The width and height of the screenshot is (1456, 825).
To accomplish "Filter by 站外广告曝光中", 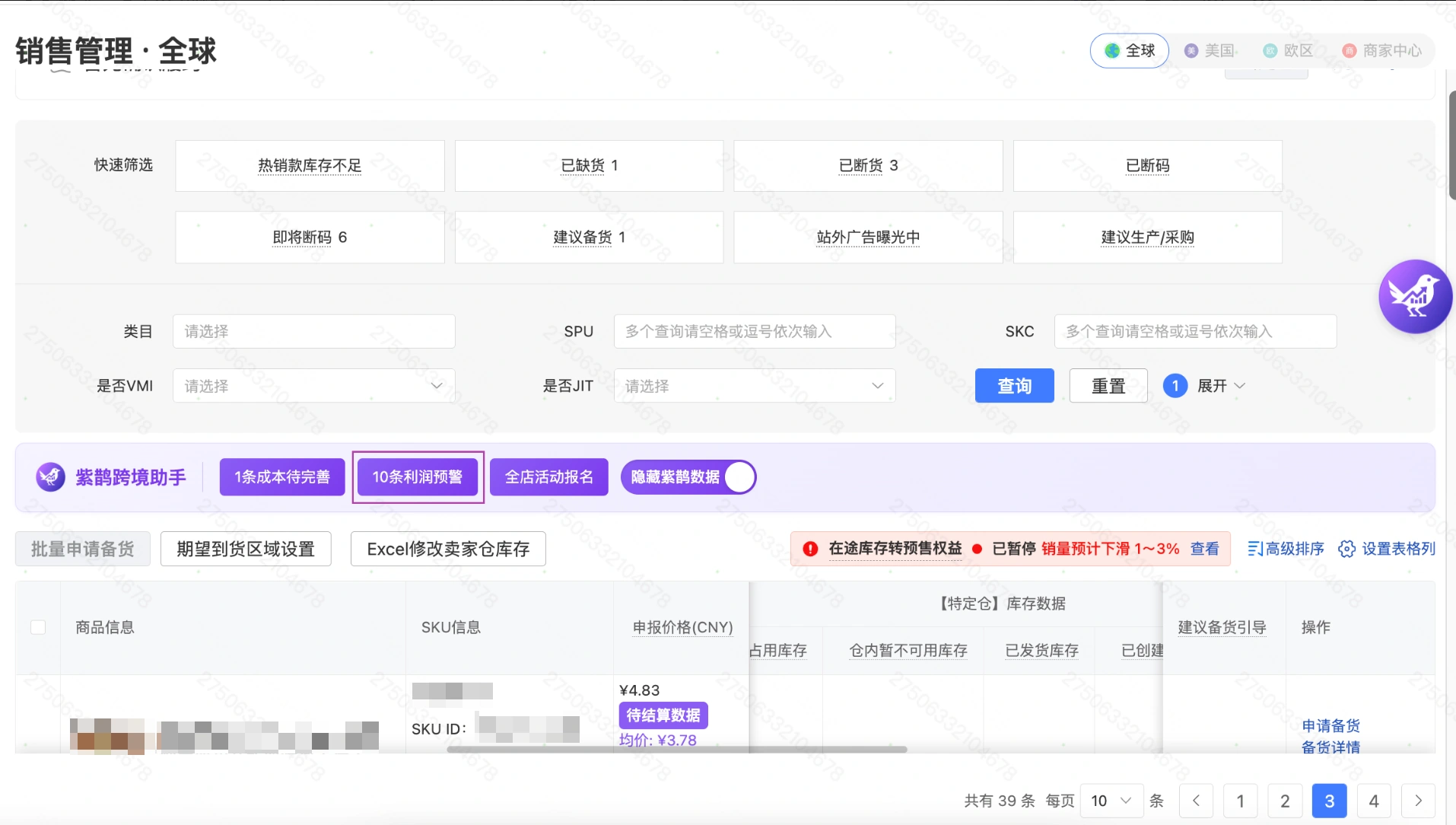I will pyautogui.click(x=868, y=237).
